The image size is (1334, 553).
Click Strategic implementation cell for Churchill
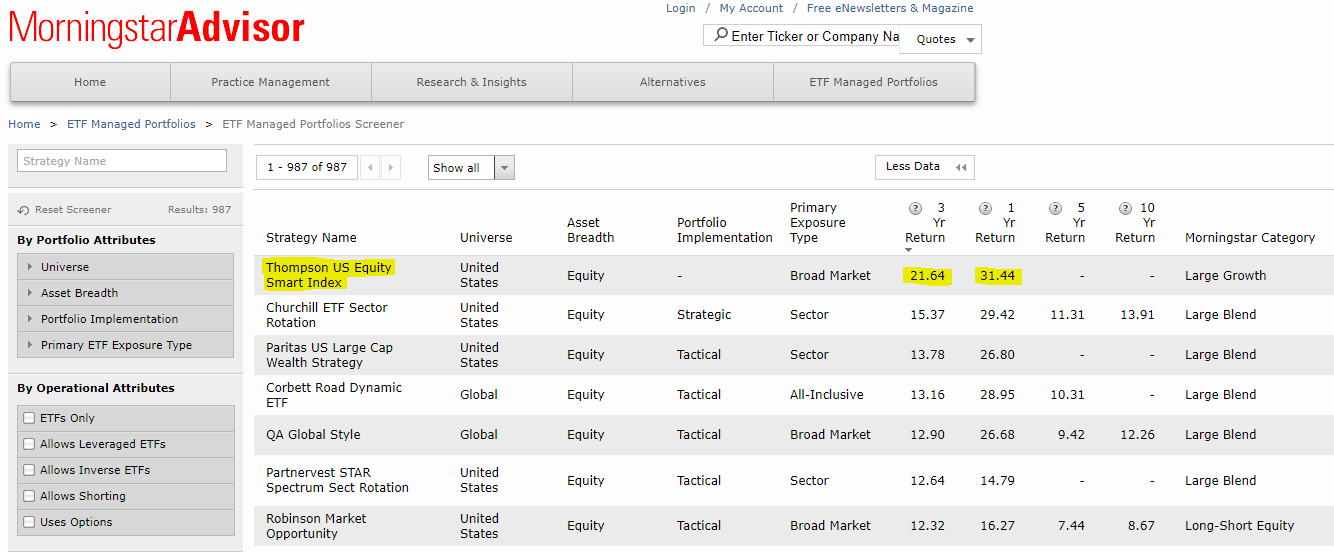point(704,315)
